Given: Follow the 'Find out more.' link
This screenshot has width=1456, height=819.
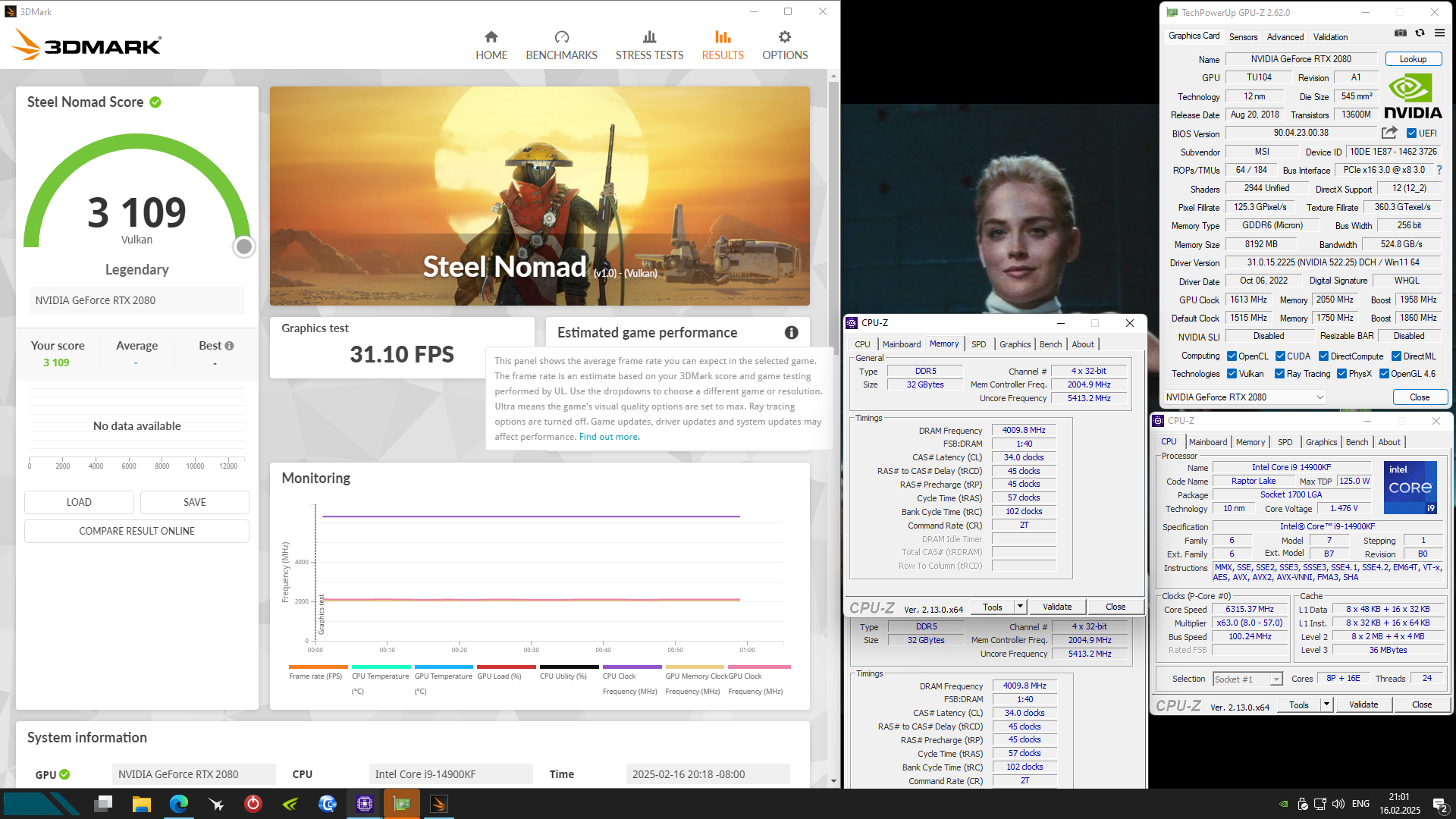Looking at the screenshot, I should 609,437.
